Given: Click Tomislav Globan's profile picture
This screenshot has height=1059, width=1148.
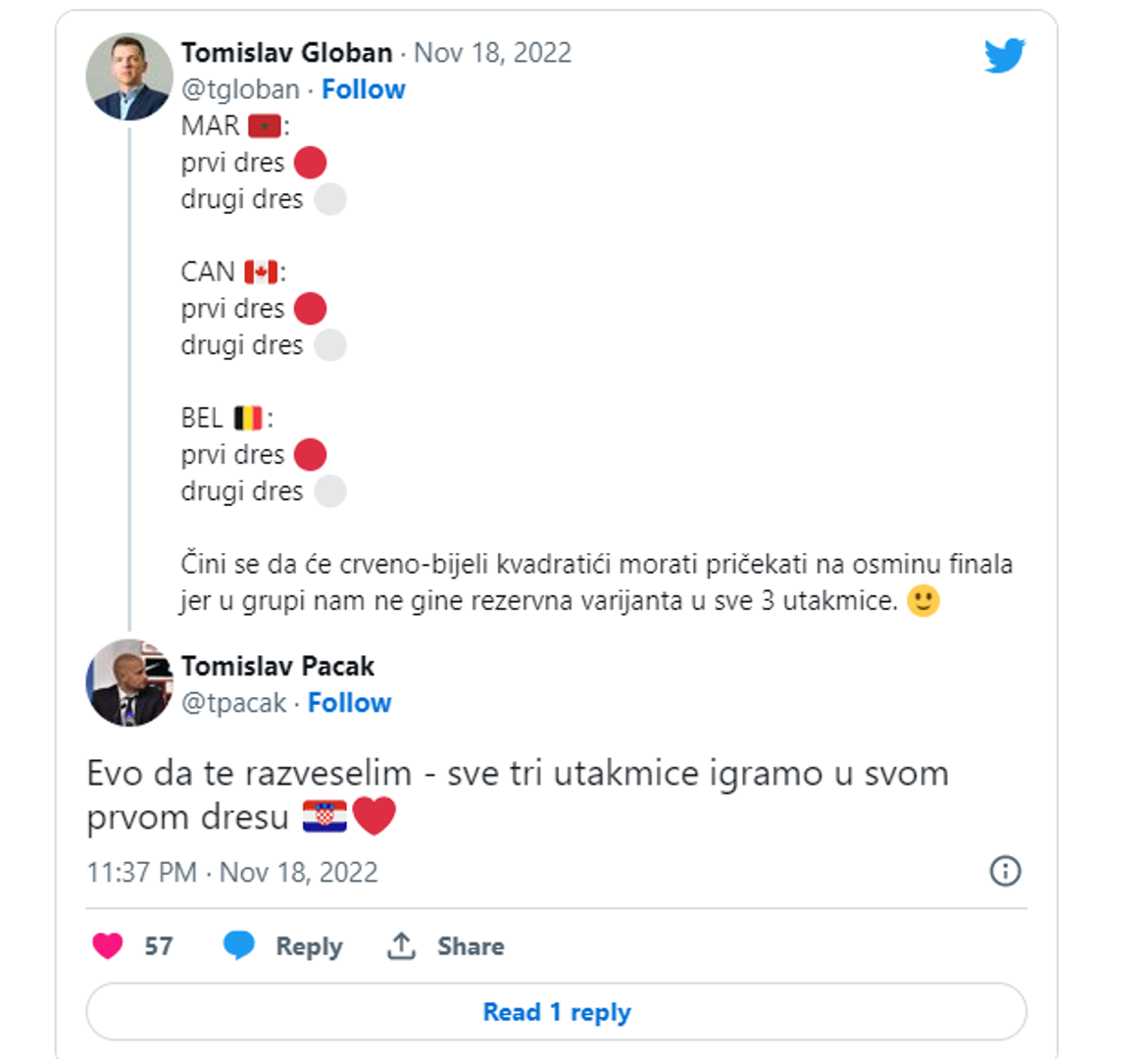Looking at the screenshot, I should [129, 76].
